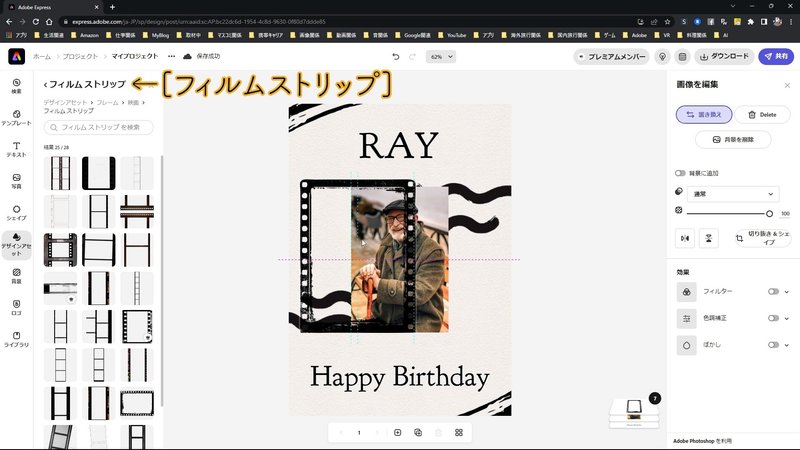Select the first film strip thumbnail
This screenshot has width=800, height=450.
60,173
